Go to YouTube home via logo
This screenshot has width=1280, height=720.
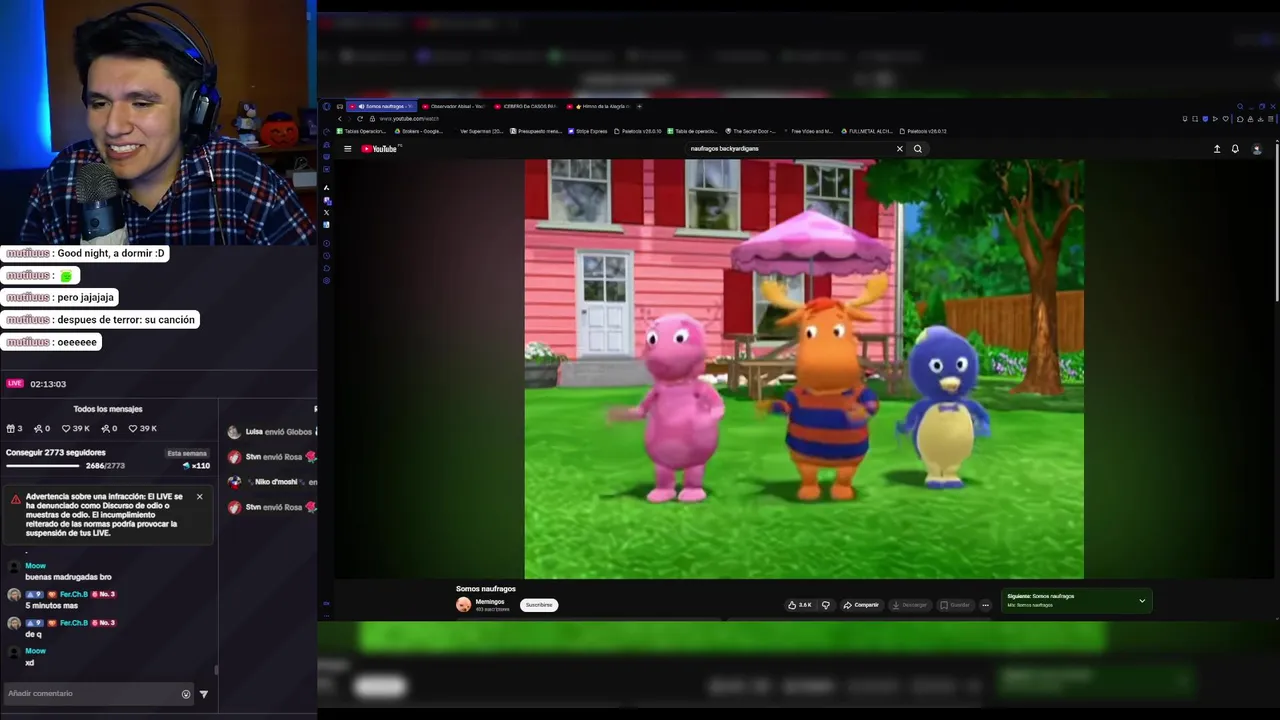380,149
